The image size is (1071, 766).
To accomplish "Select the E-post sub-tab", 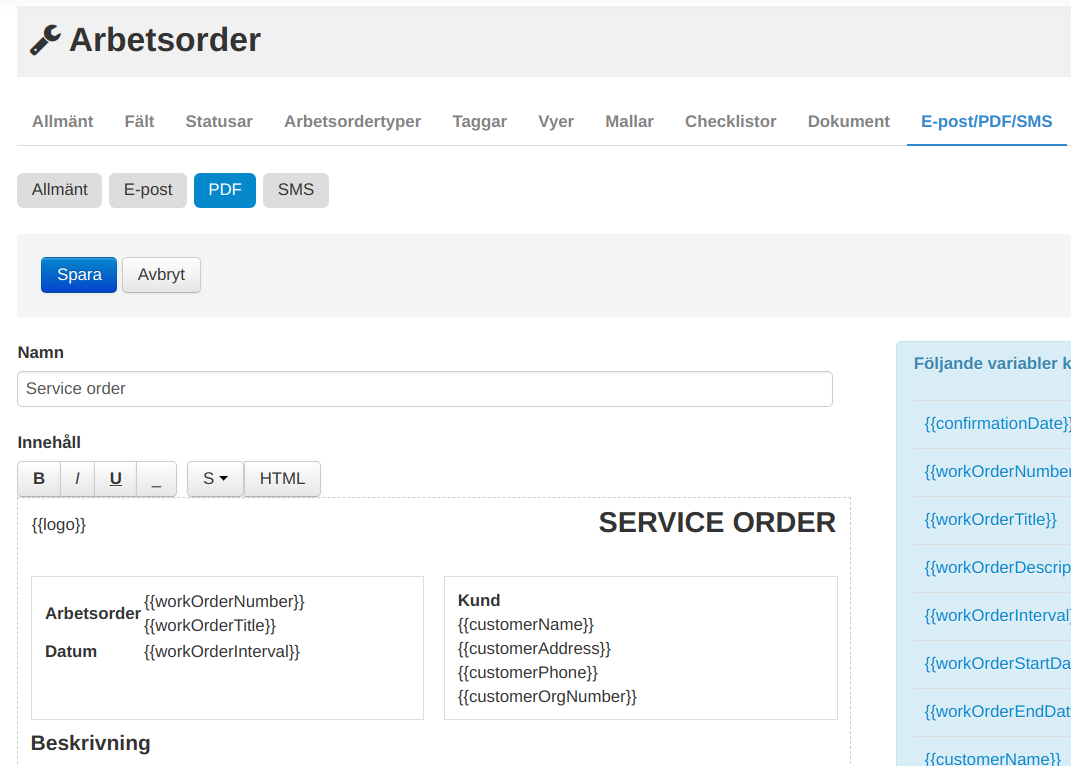I will point(148,190).
